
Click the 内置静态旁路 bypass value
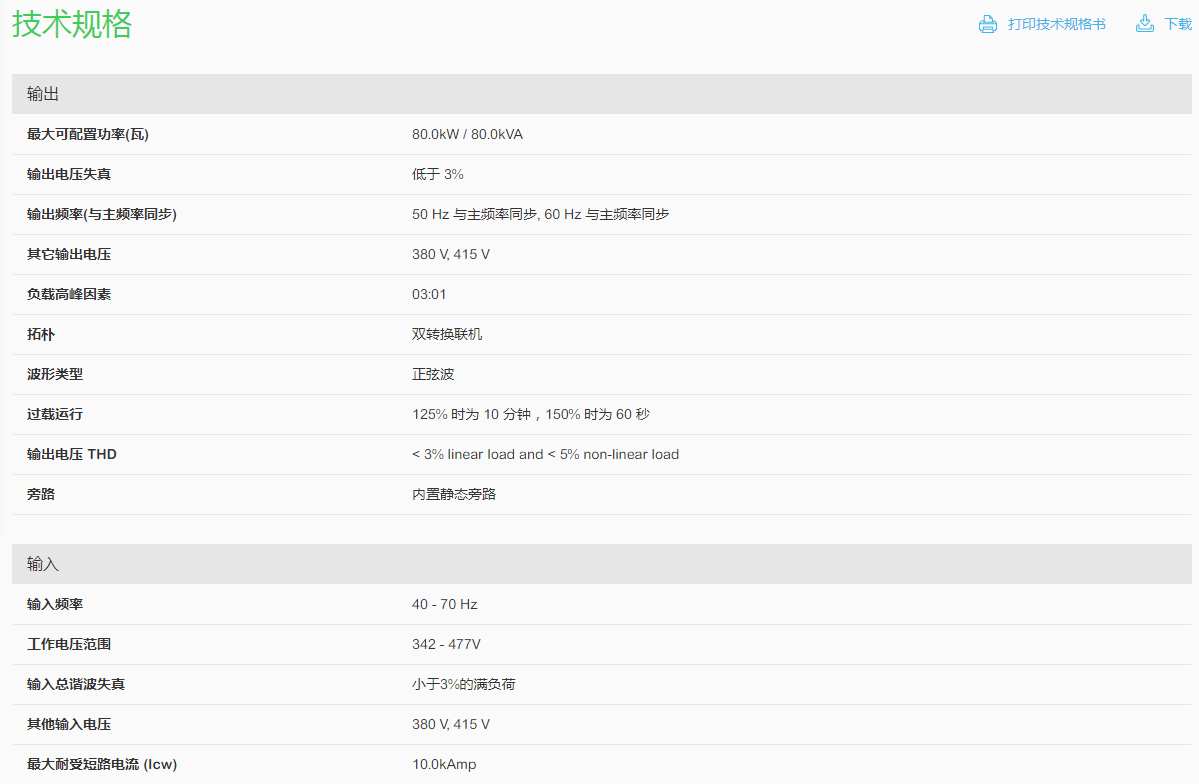pos(454,494)
